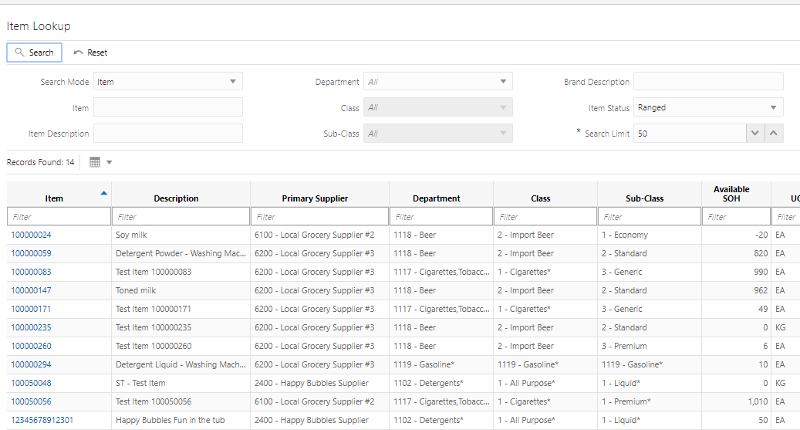Focus the Class column filter box

[545, 217]
